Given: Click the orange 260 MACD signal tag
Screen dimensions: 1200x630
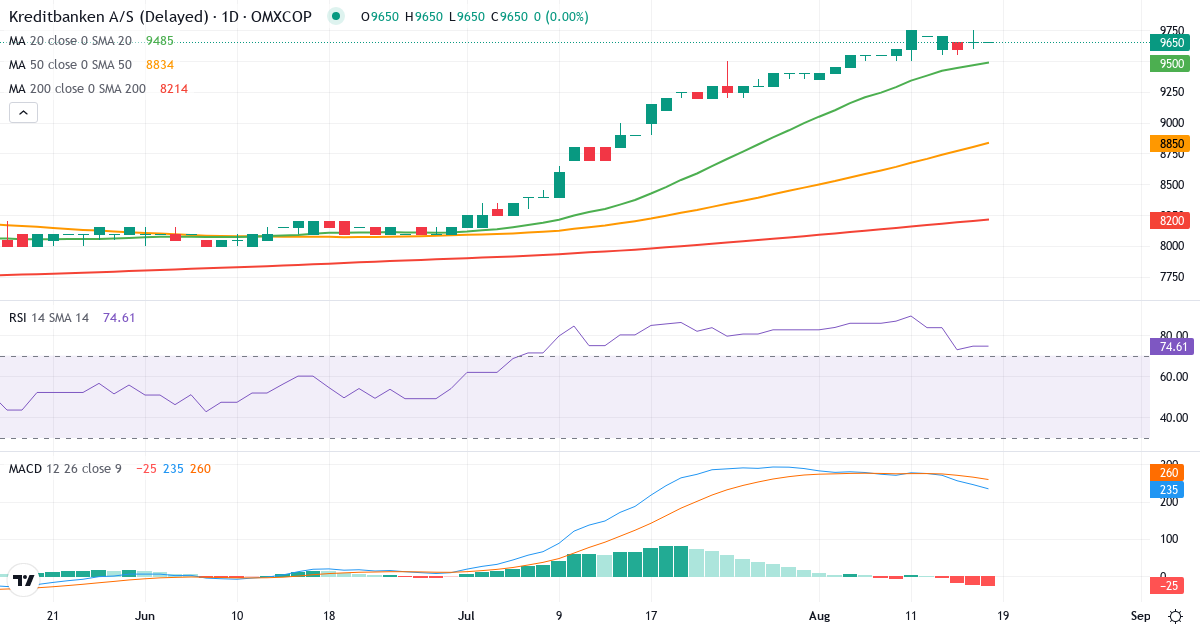Looking at the screenshot, I should 1167,473.
